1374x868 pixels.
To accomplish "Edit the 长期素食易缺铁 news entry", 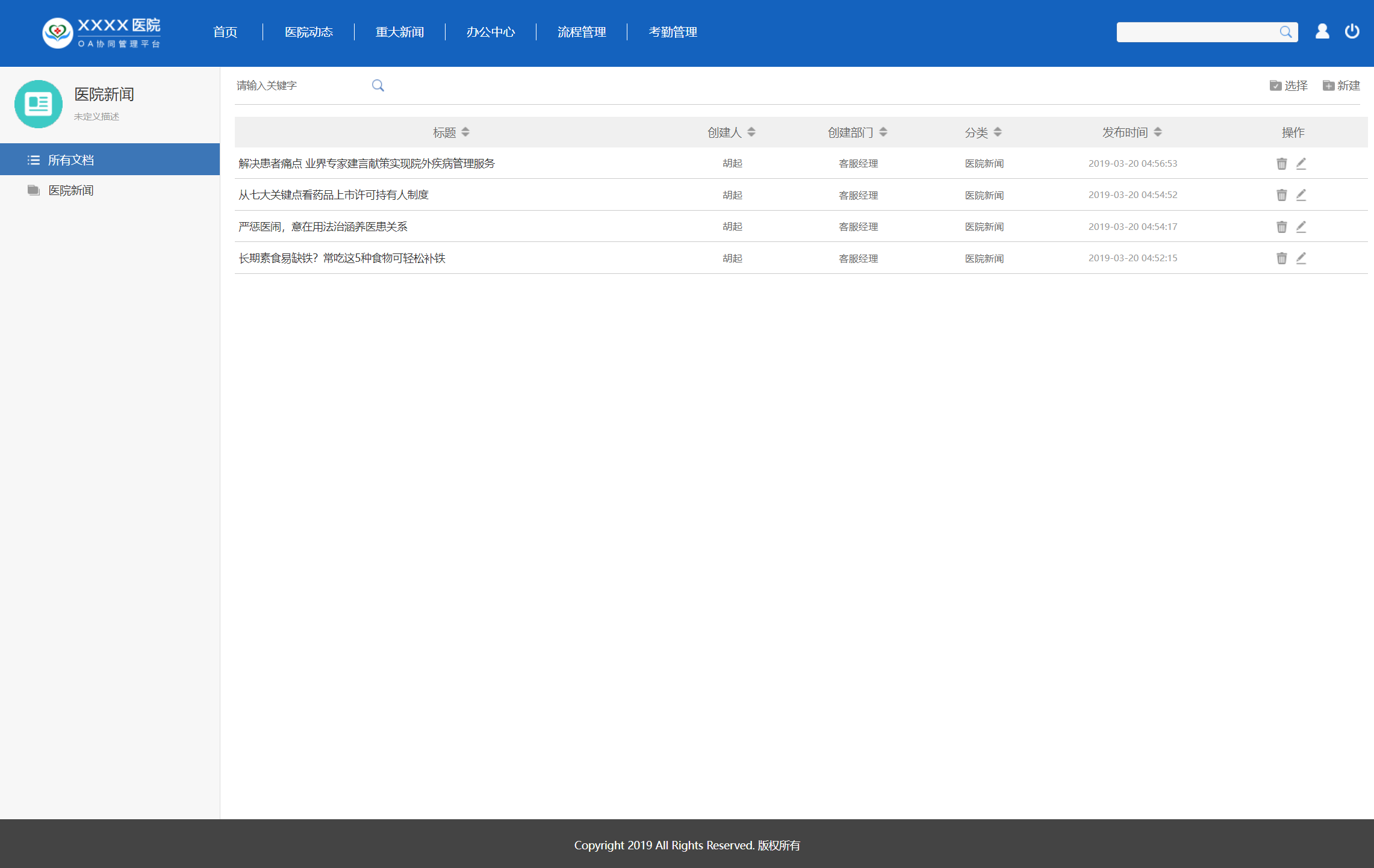I will coord(1301,258).
